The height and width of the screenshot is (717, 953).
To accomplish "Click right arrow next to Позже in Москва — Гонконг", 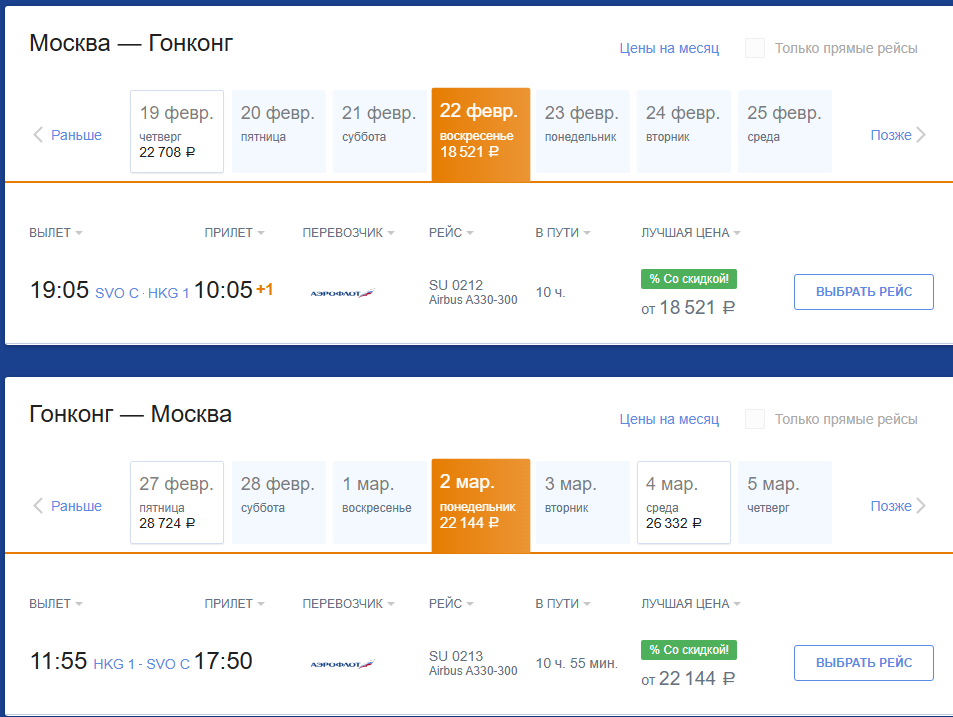I will point(921,135).
